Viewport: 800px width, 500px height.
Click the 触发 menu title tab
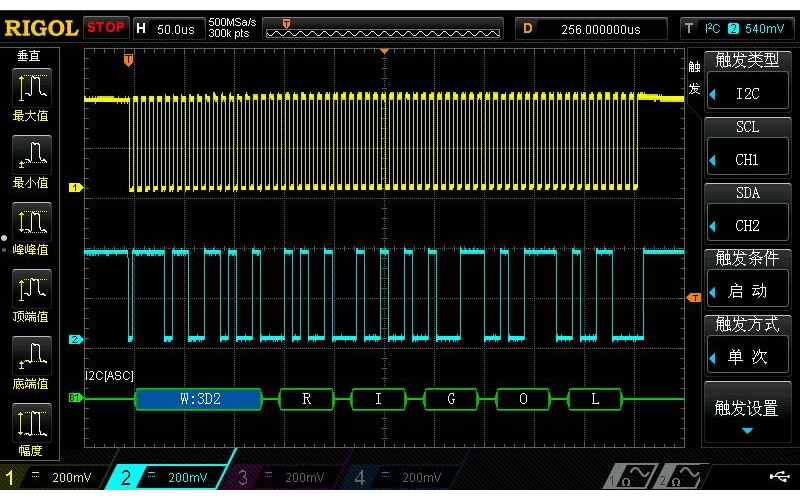pos(694,78)
